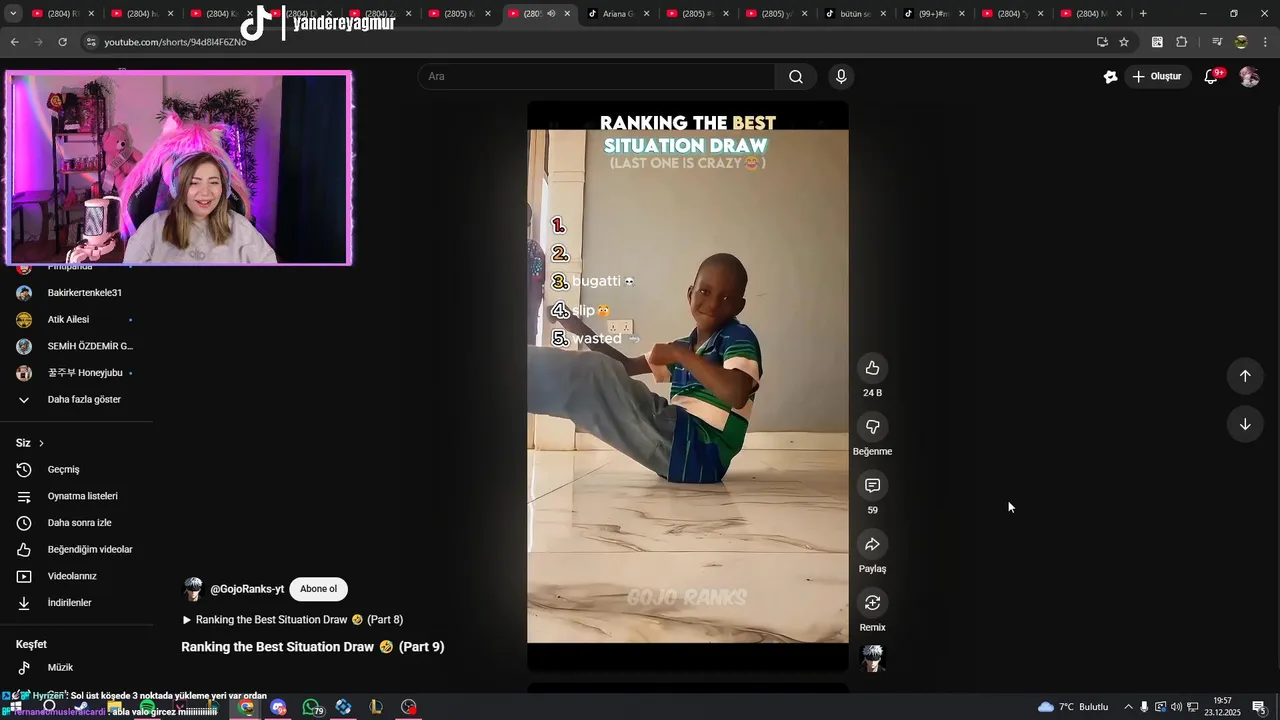
Task: Mute the active tab's audio indicator
Action: (551, 14)
